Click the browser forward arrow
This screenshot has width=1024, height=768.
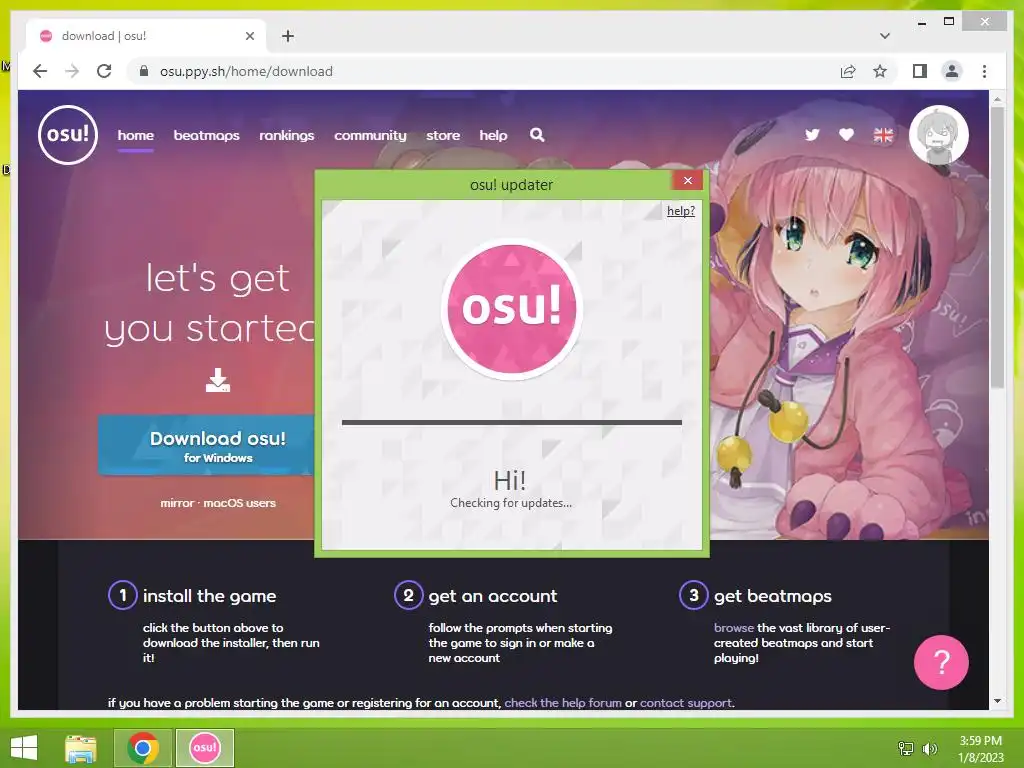click(72, 71)
